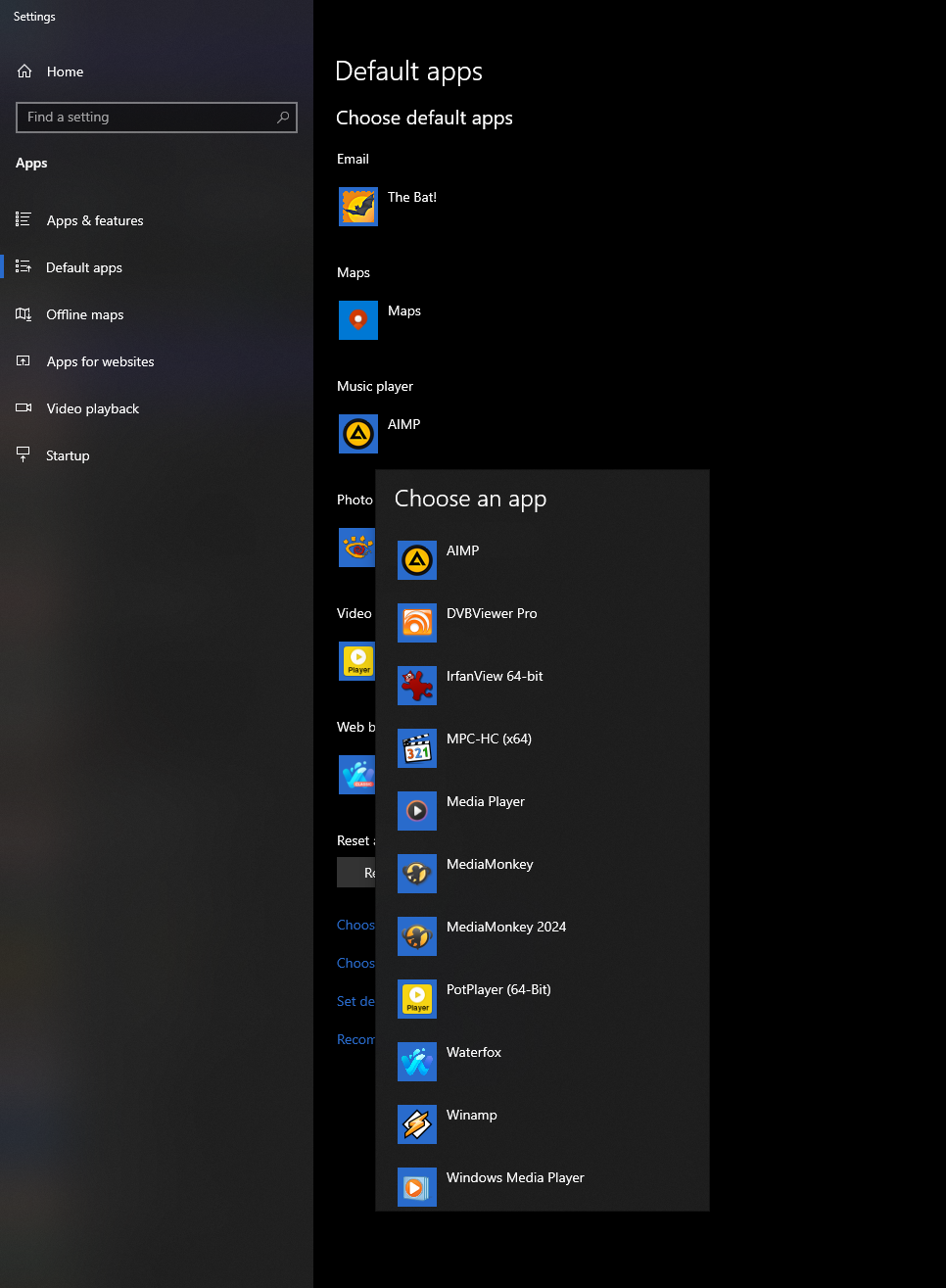Open the current Music player AIMP selector
The image size is (946, 1288).
point(381,434)
